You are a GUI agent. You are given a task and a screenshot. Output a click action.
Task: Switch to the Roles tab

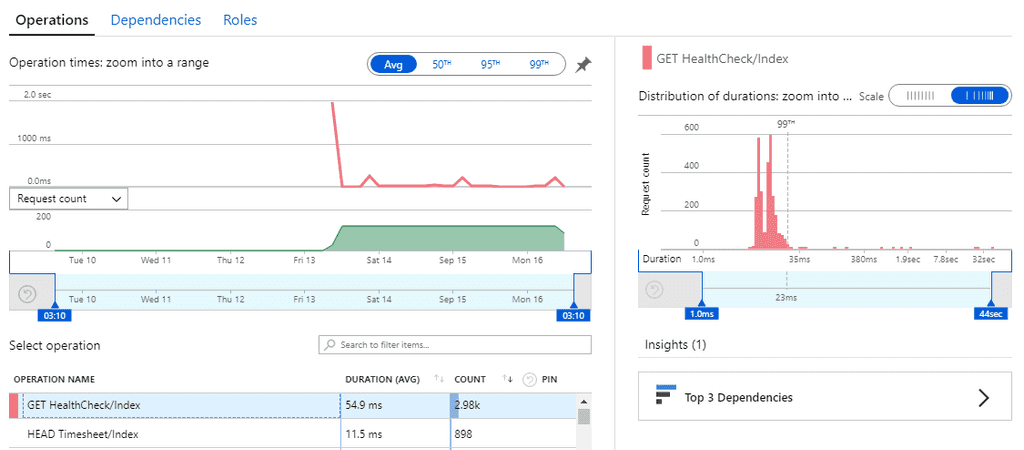pos(239,20)
